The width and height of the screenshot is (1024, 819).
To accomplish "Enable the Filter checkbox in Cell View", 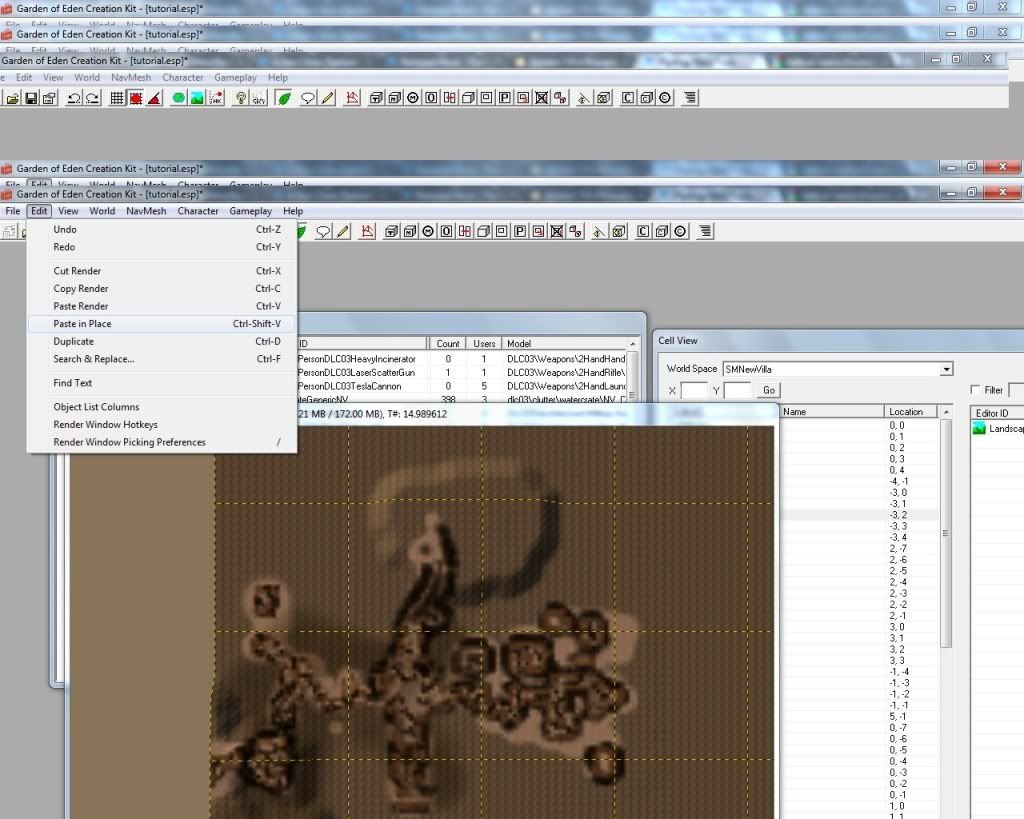I will 975,390.
